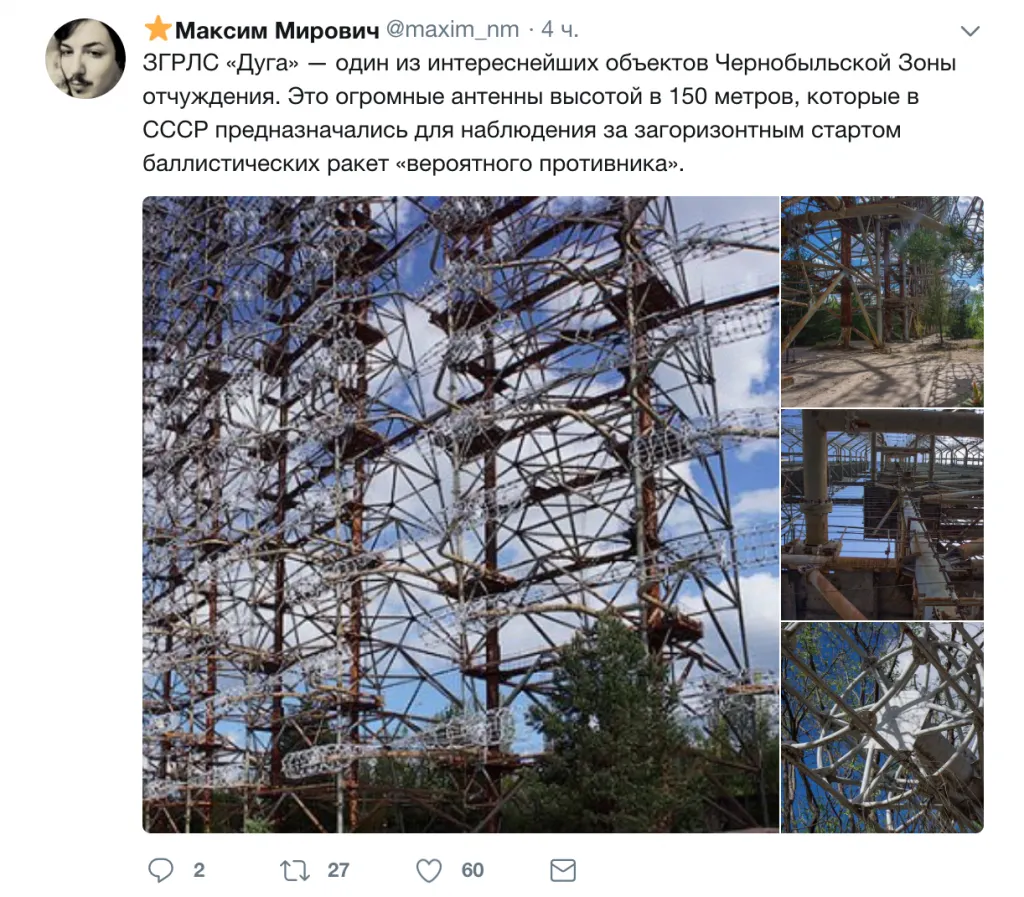
Task: Click the orange star badge beside the name
Action: (157, 29)
